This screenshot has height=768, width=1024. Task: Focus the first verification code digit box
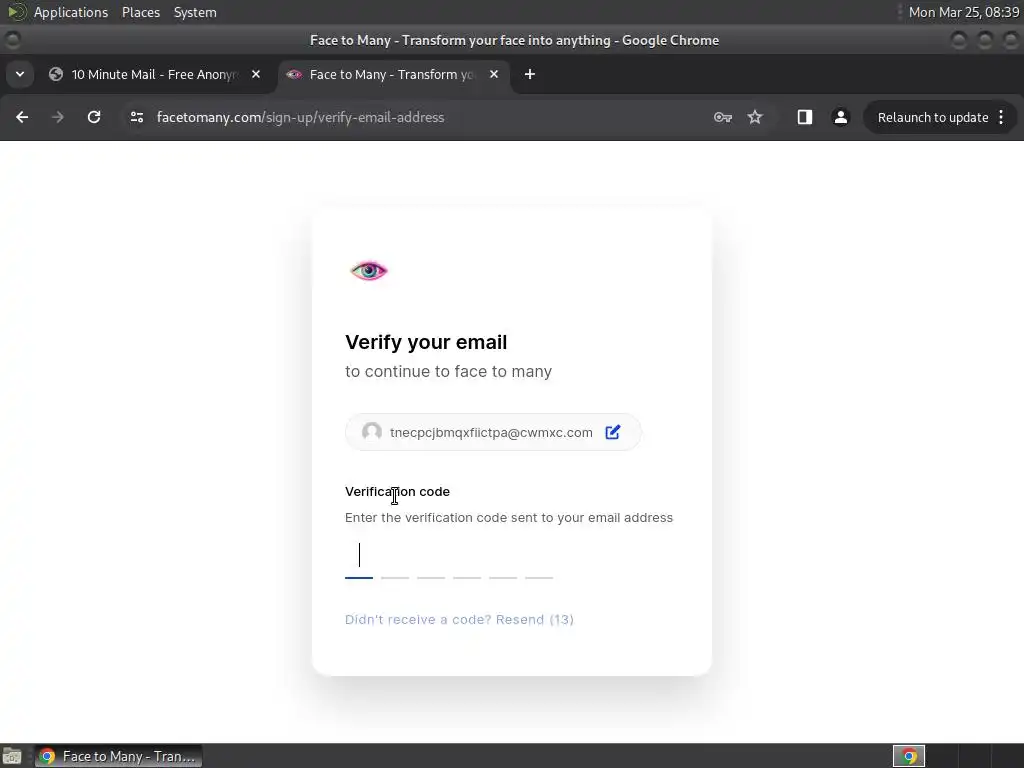359,558
